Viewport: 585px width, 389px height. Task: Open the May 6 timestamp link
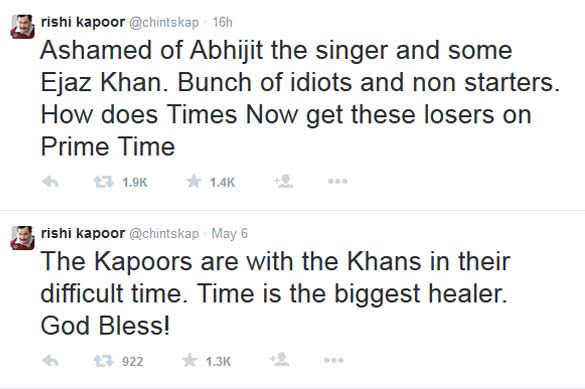click(229, 234)
